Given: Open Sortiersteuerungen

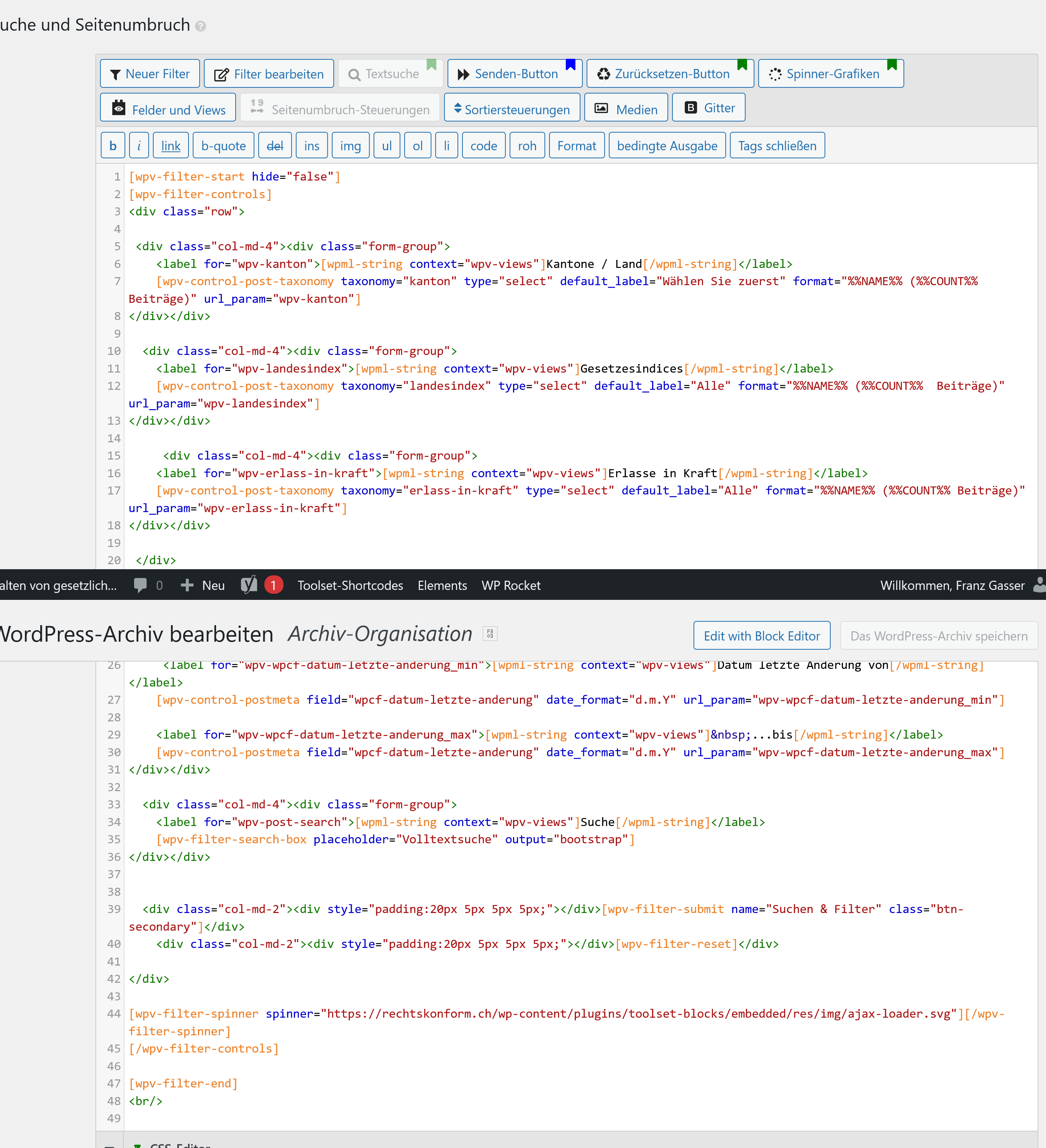Looking at the screenshot, I should point(512,108).
